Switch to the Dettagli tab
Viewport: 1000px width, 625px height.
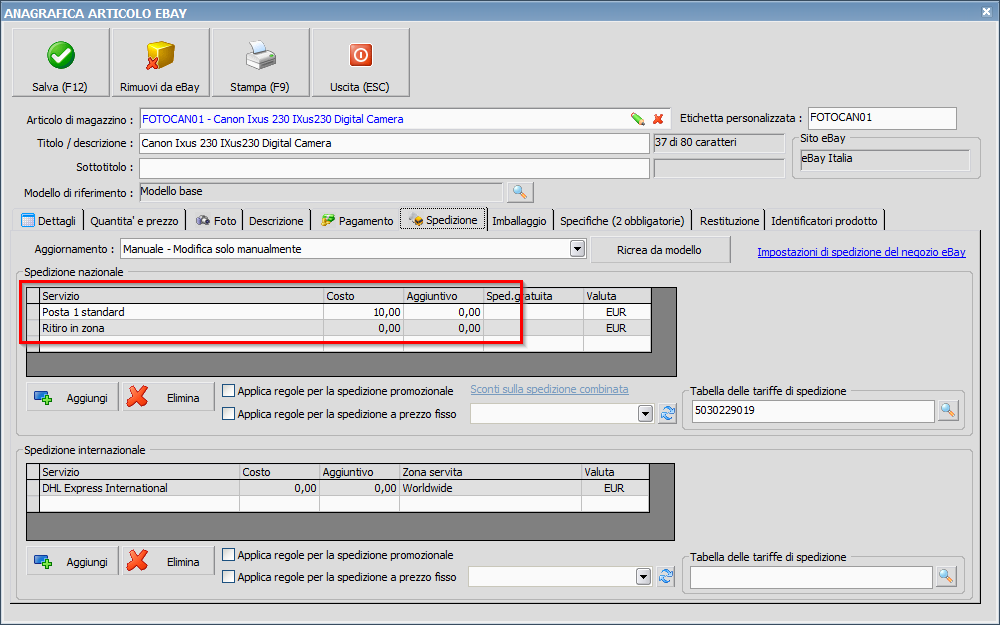[48, 221]
